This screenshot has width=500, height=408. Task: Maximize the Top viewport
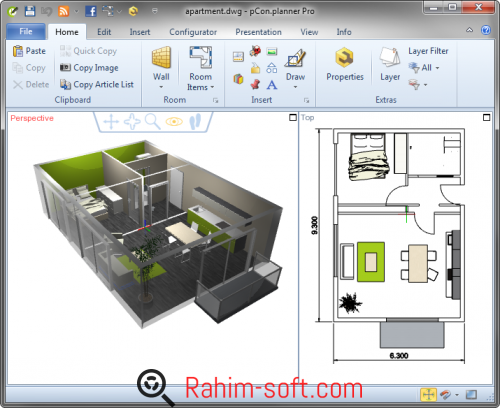486,118
